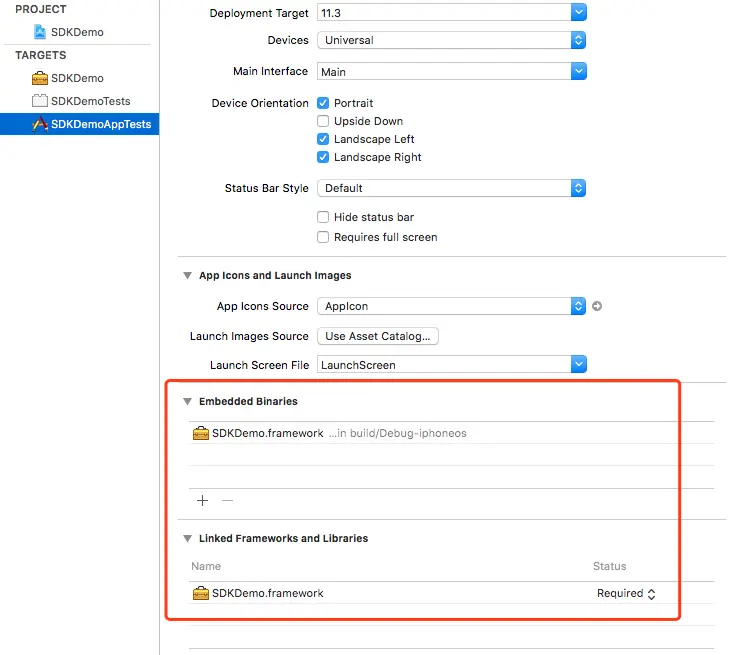Click the Name column header
Image resolution: width=743 pixels, height=655 pixels.
pos(206,566)
